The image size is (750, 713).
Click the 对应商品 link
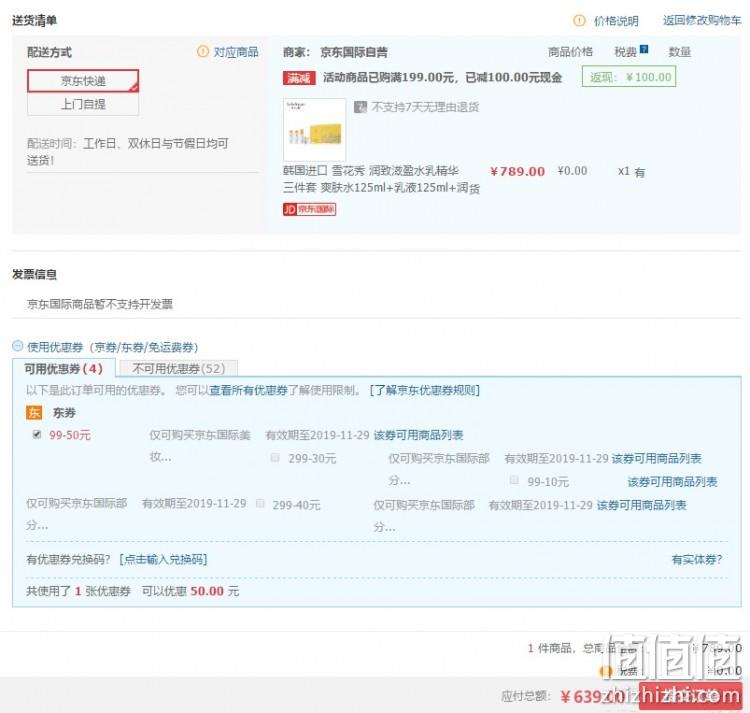(x=236, y=52)
